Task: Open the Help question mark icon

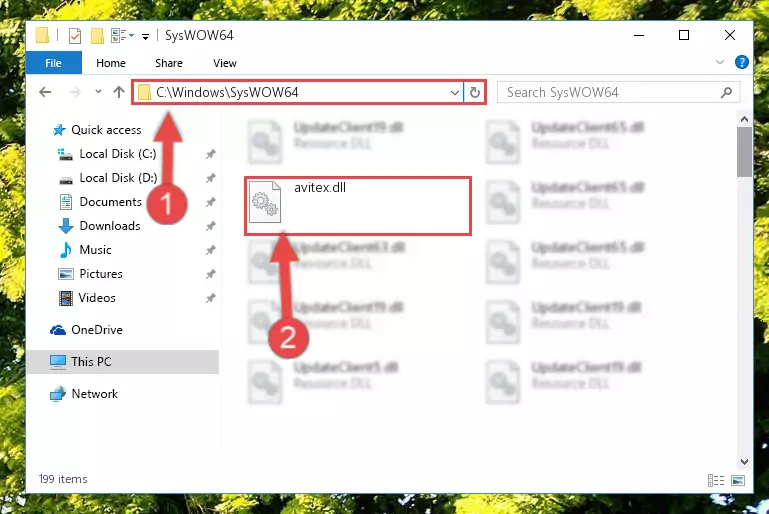Action: (x=742, y=62)
